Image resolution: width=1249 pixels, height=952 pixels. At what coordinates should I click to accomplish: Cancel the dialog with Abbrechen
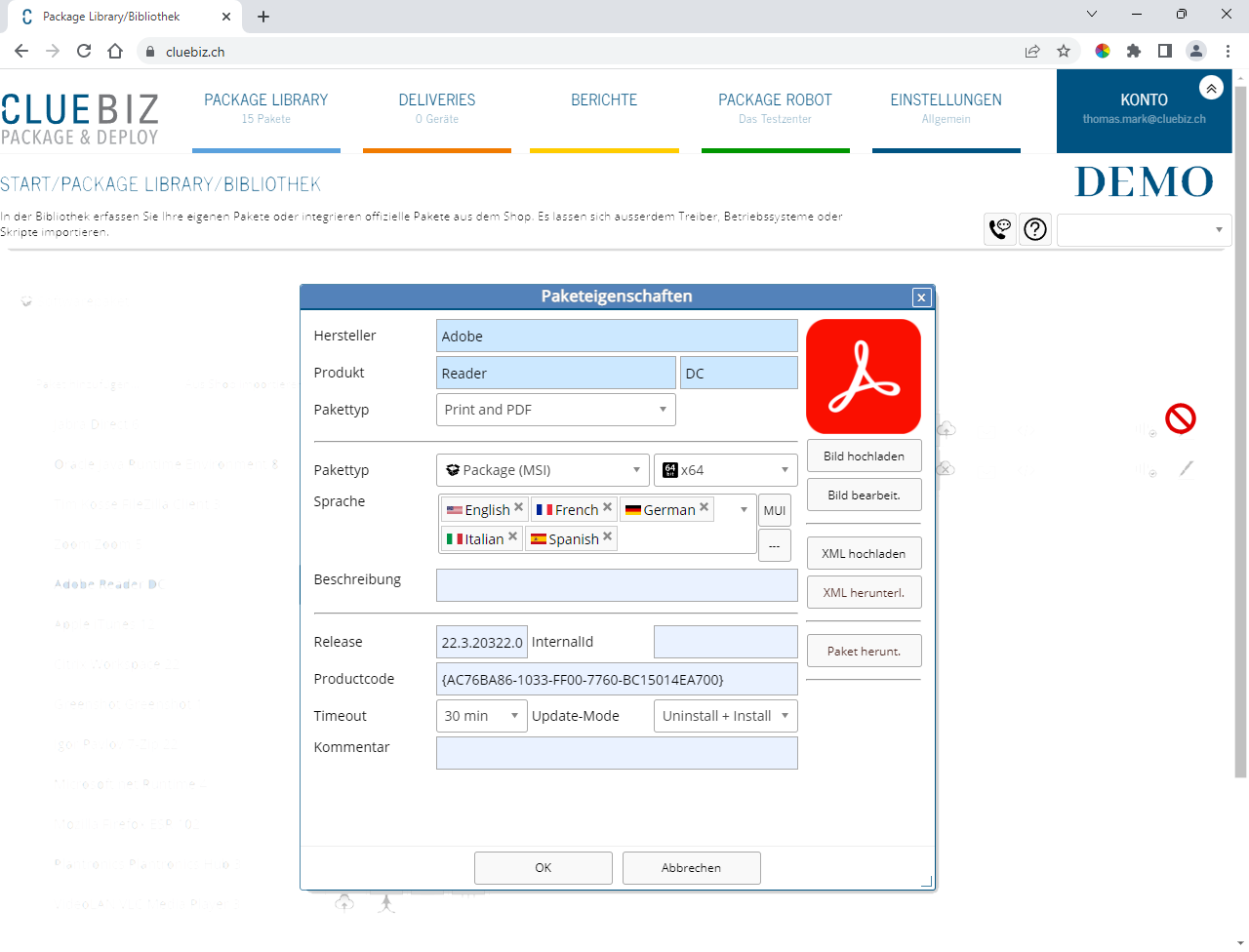pos(692,868)
